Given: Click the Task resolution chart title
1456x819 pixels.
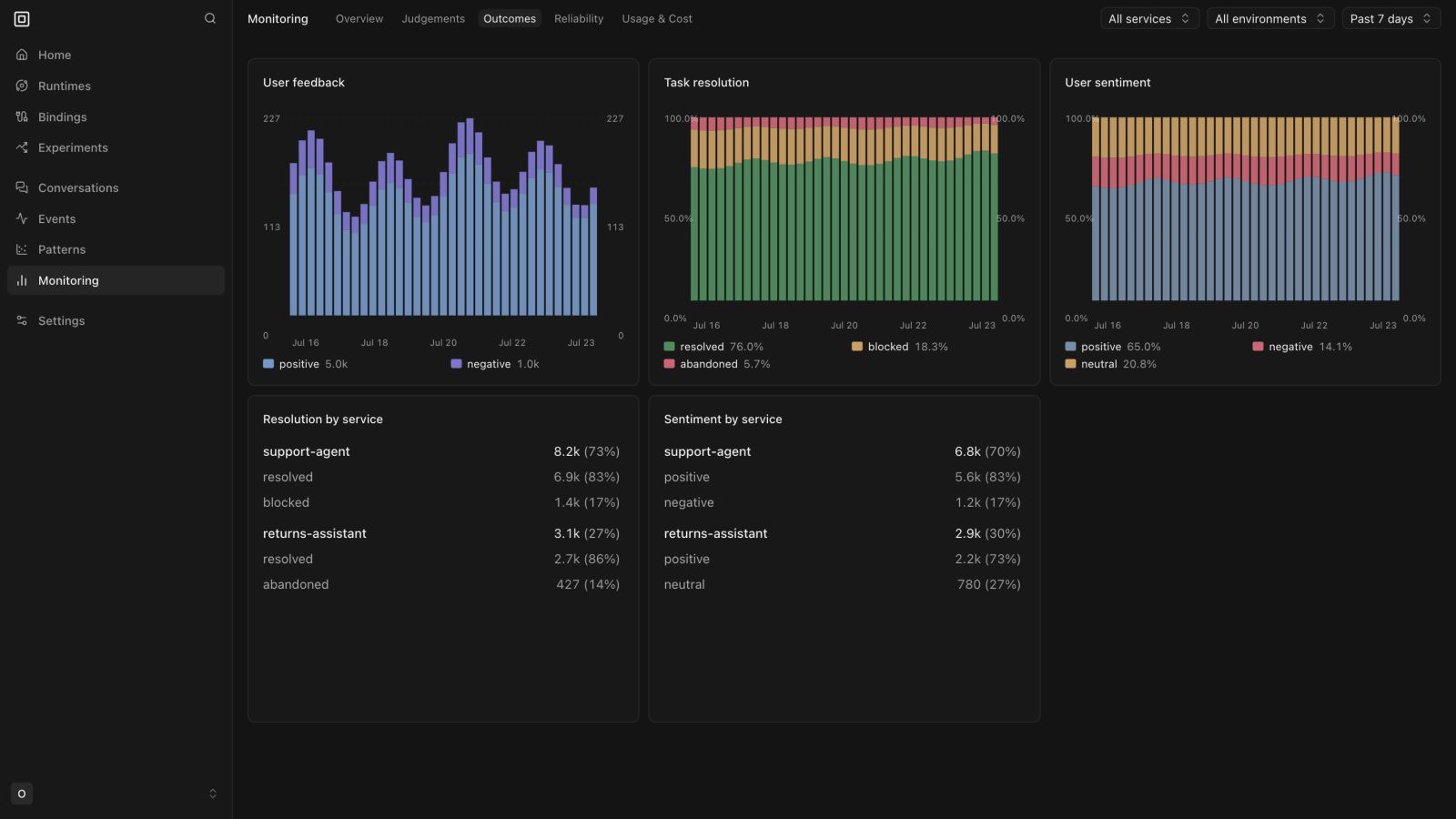Looking at the screenshot, I should tap(706, 82).
